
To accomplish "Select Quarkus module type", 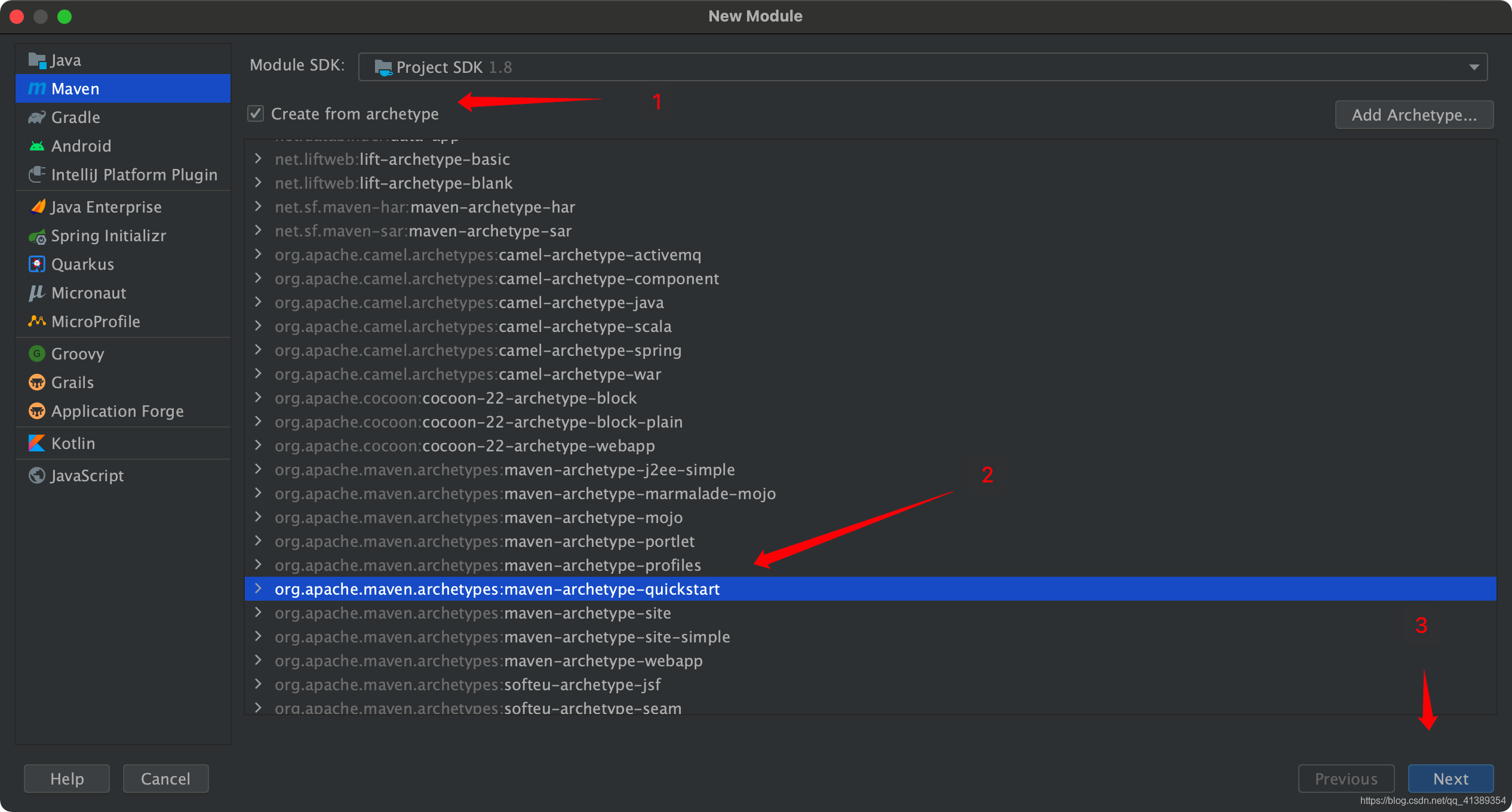I will (x=123, y=264).
